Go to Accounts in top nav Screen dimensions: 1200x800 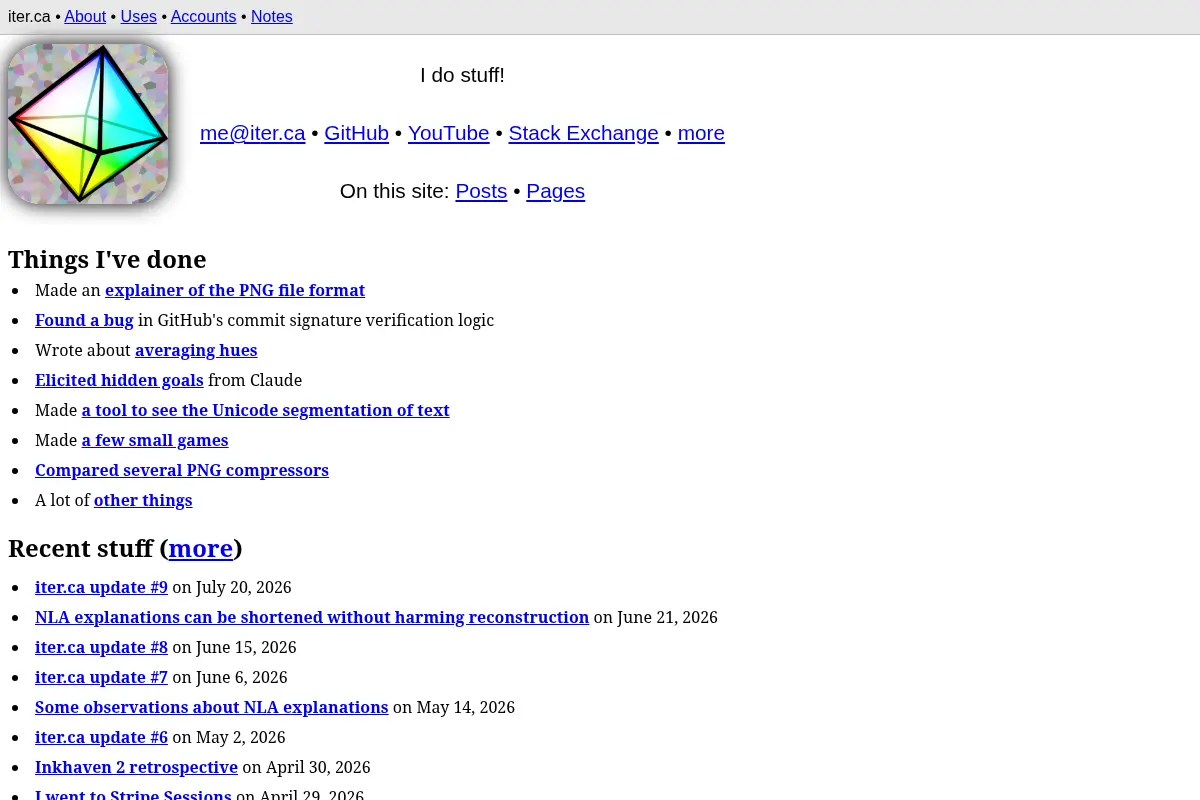[203, 16]
